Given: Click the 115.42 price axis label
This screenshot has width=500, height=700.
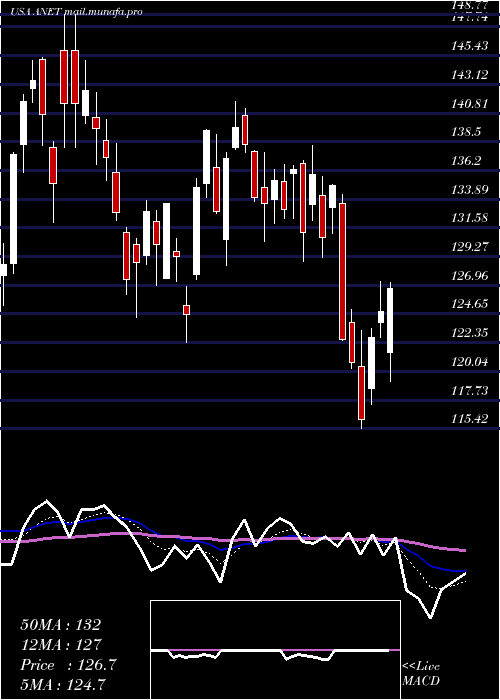Looking at the screenshot, I should [x=471, y=419].
